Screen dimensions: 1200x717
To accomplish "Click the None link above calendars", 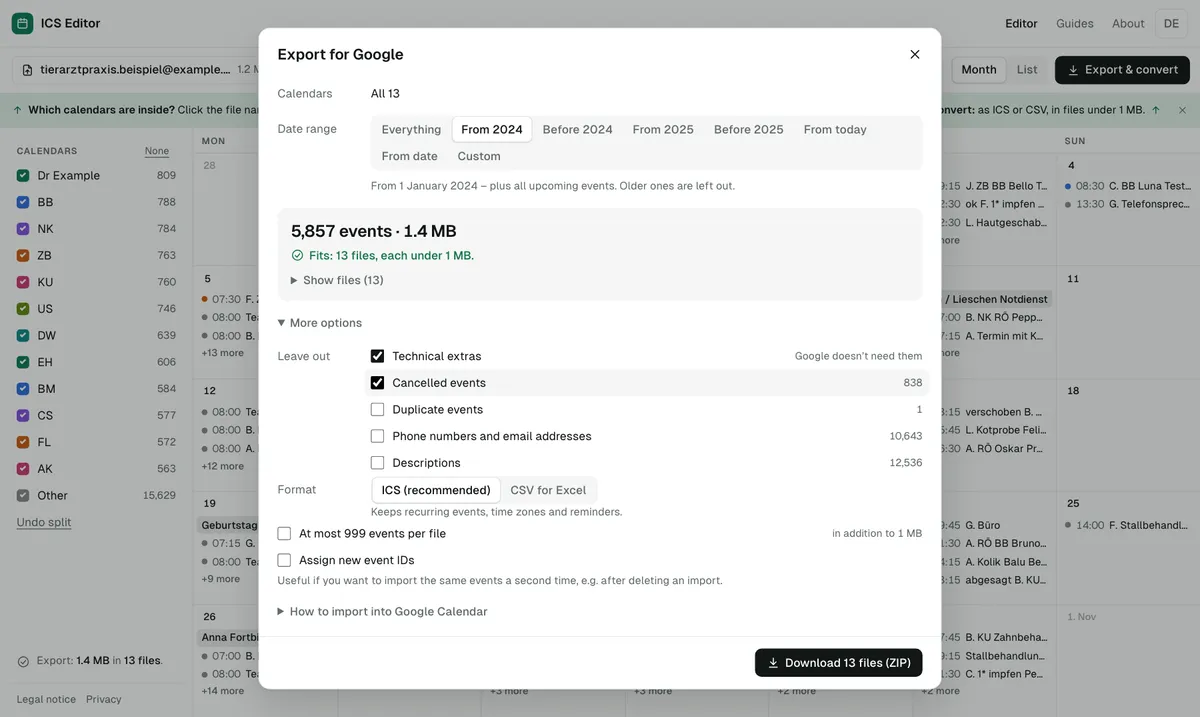I will tap(157, 151).
